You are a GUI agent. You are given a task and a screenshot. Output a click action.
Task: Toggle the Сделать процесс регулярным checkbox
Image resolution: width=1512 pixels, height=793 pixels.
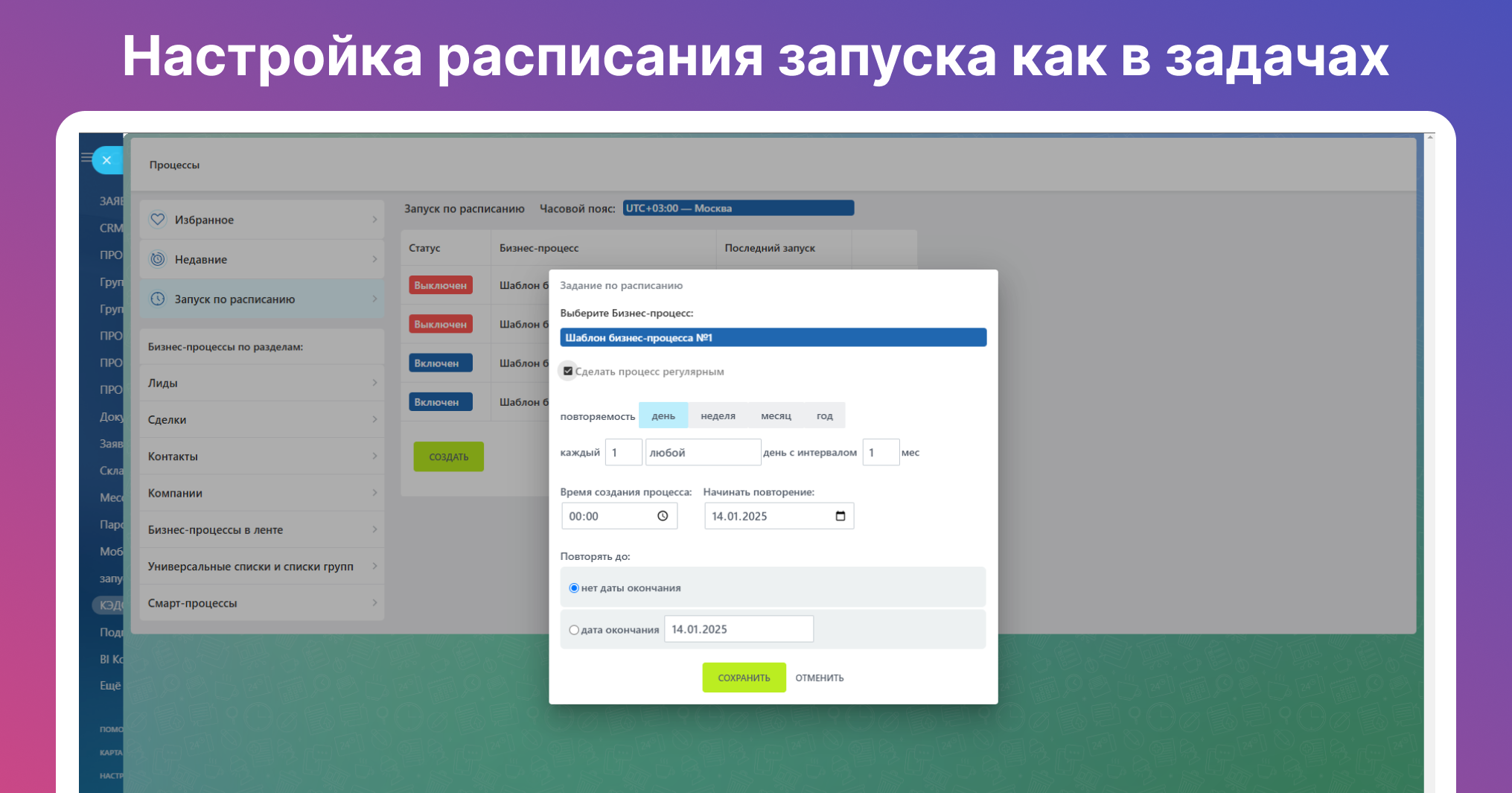(x=568, y=371)
